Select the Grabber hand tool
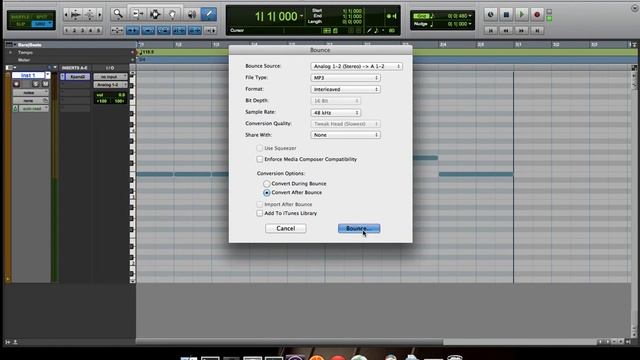The height and width of the screenshot is (360, 640). coord(172,14)
